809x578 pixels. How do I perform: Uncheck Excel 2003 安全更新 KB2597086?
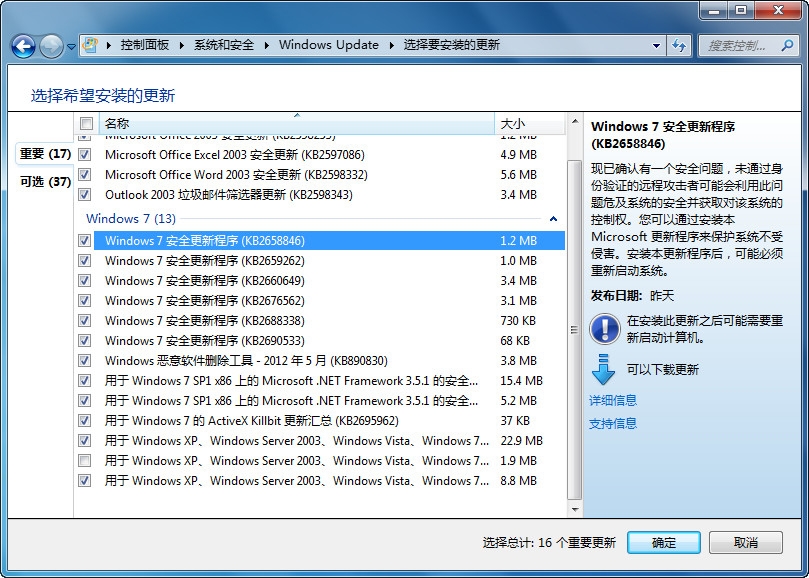(x=85, y=154)
